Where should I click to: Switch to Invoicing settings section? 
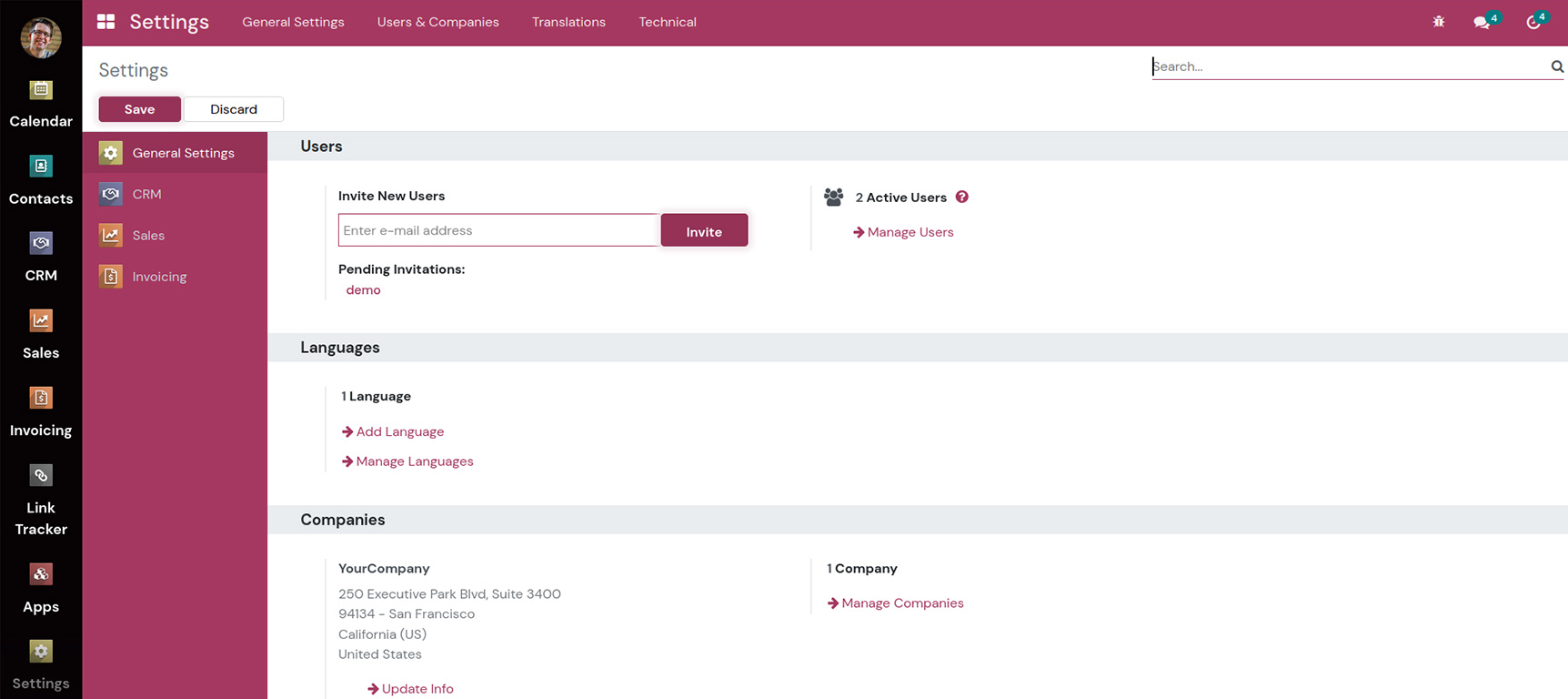[x=159, y=277]
